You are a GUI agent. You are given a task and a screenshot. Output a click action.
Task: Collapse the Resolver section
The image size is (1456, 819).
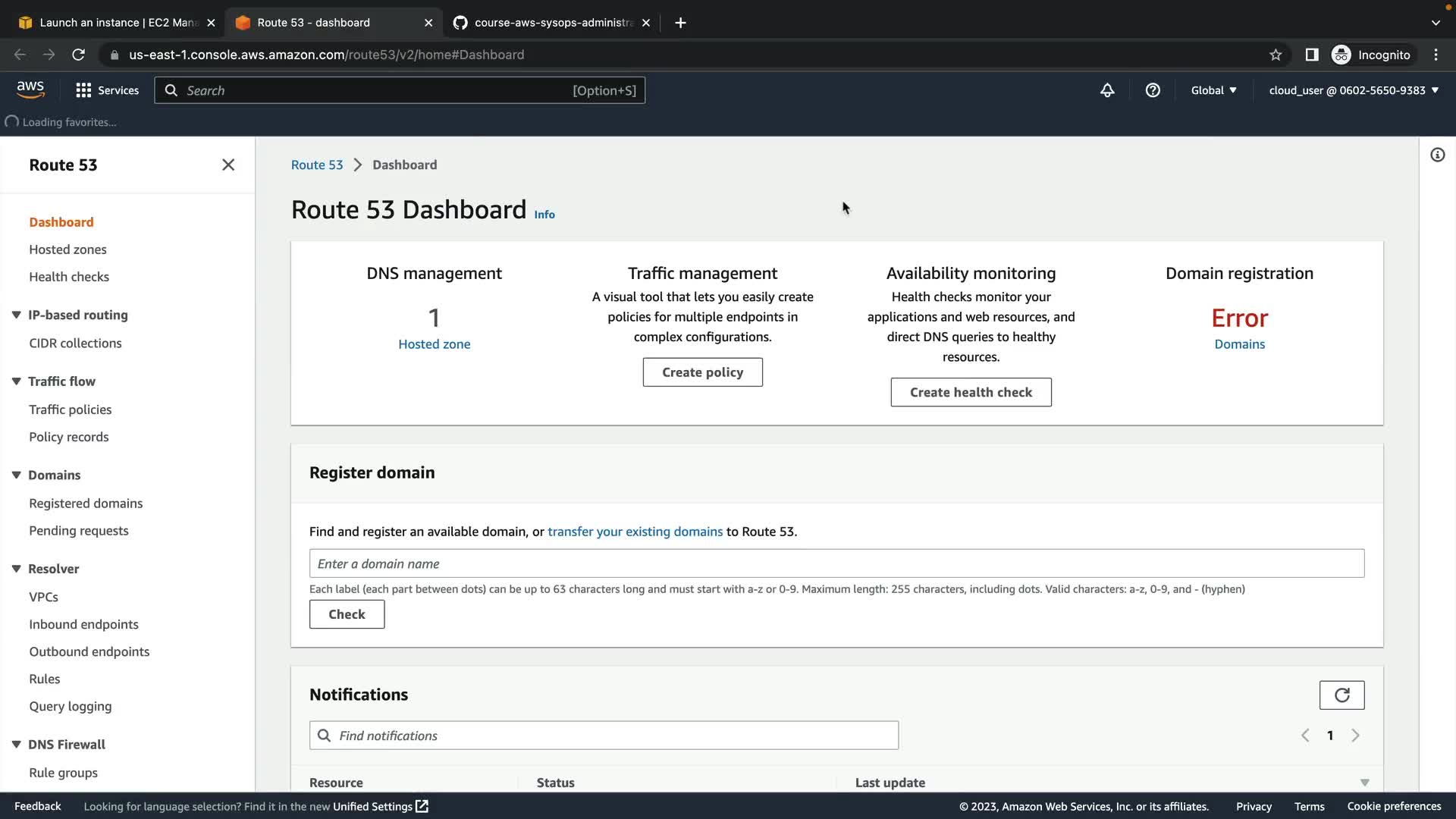pos(17,569)
